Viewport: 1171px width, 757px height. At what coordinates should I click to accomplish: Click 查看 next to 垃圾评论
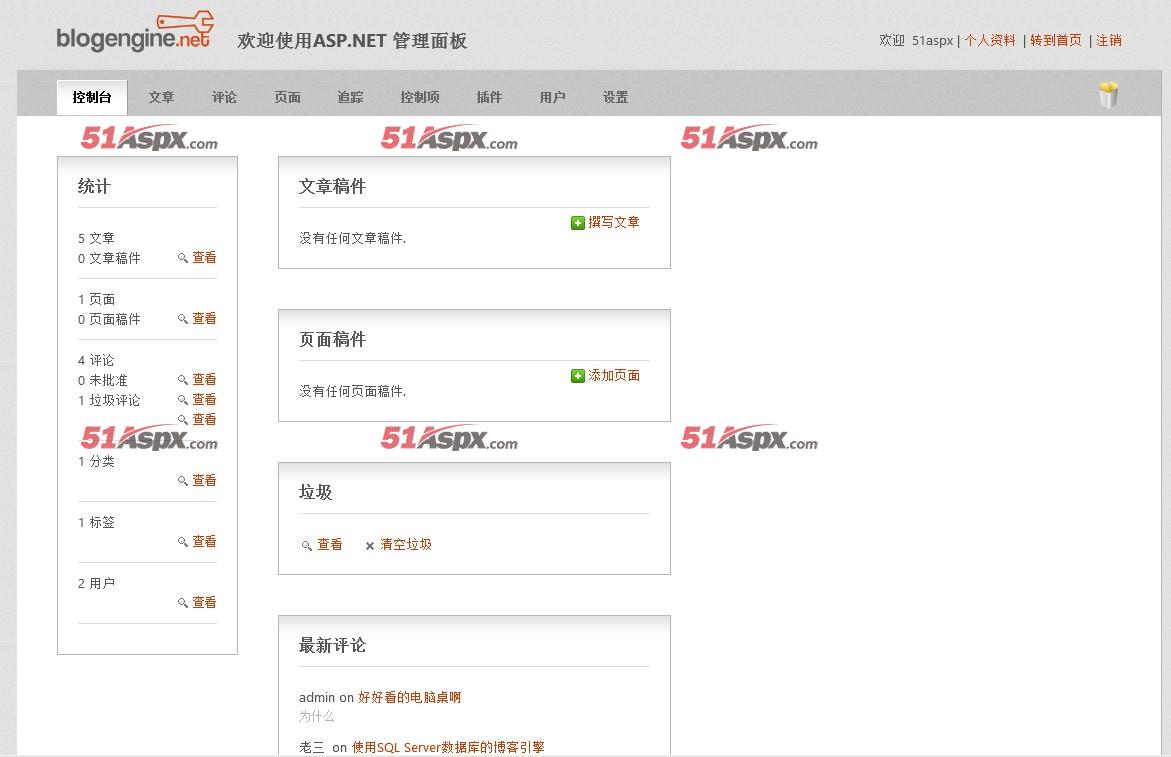pos(204,400)
